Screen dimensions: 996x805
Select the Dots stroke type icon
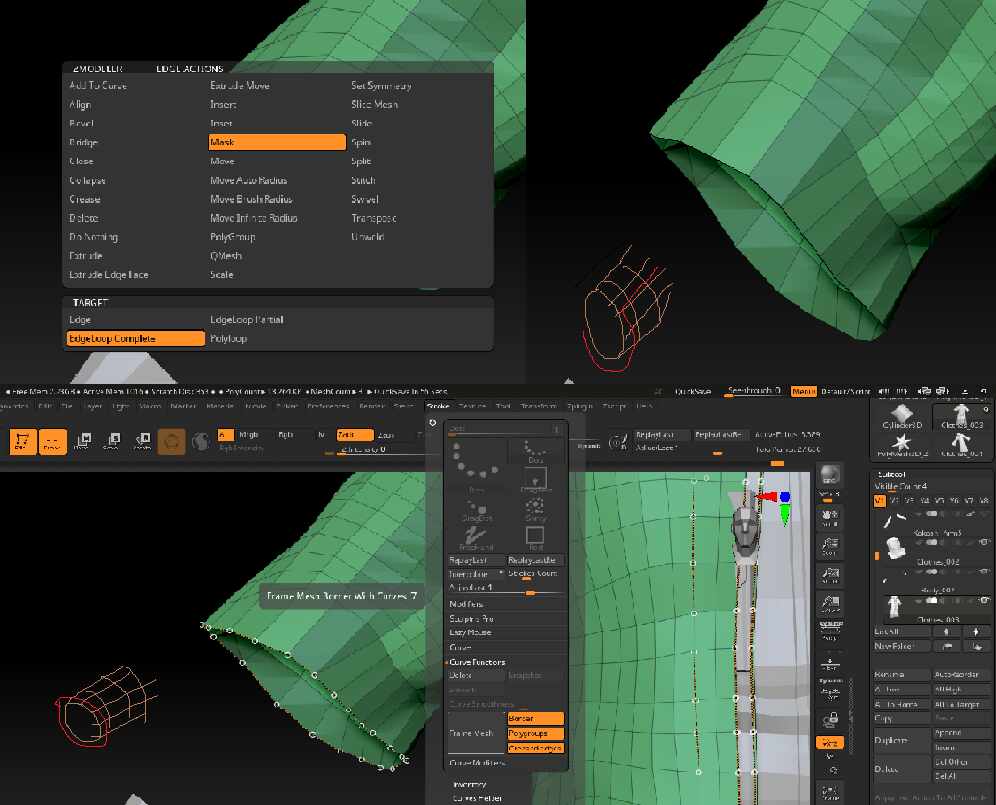click(535, 452)
